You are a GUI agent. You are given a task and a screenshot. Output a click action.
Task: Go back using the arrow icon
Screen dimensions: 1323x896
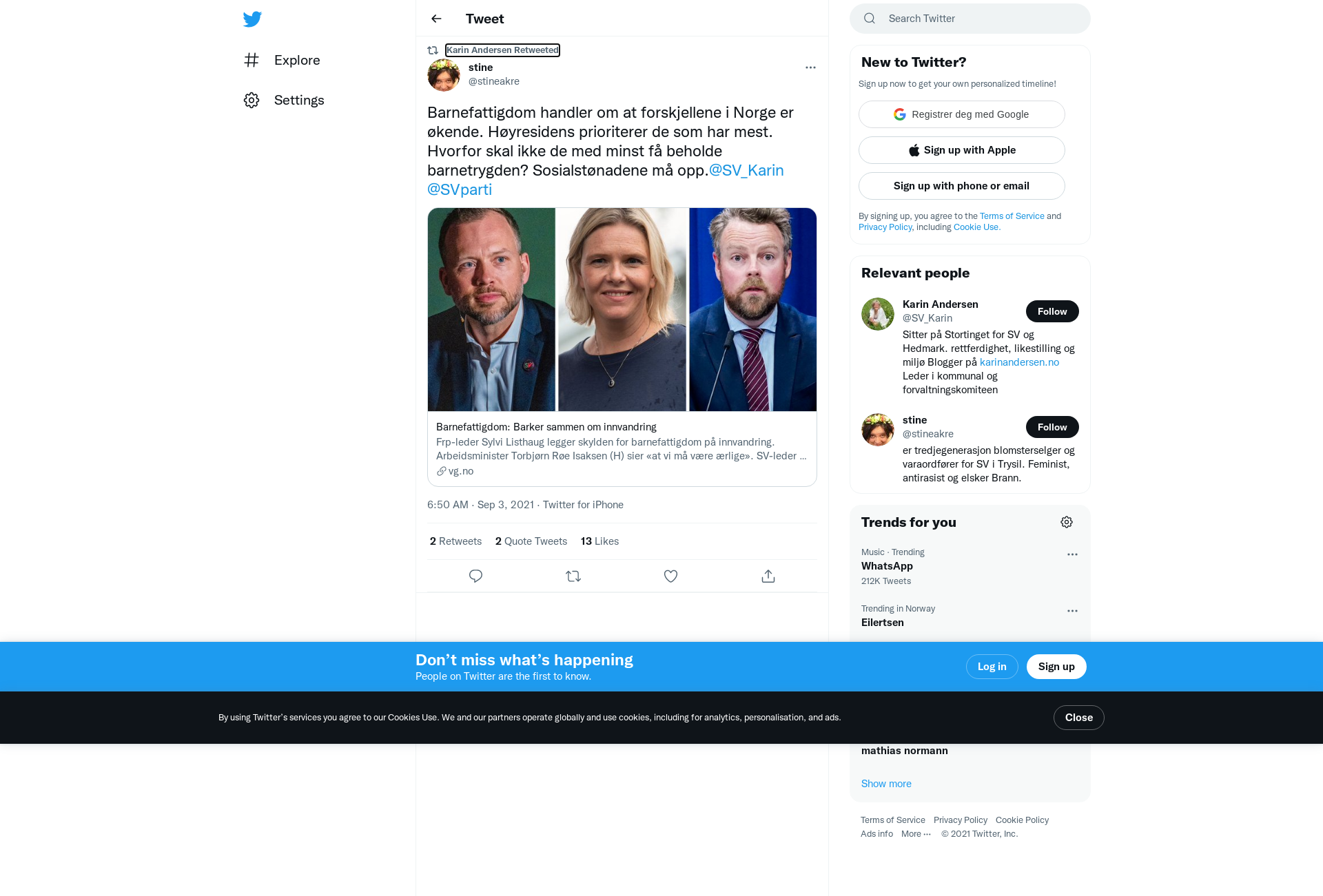tap(436, 19)
